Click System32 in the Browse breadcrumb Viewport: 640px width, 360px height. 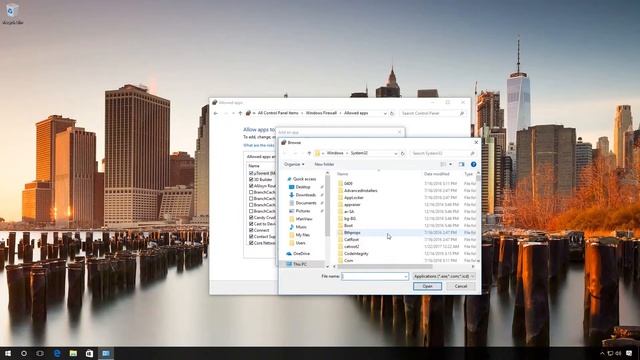click(x=359, y=153)
